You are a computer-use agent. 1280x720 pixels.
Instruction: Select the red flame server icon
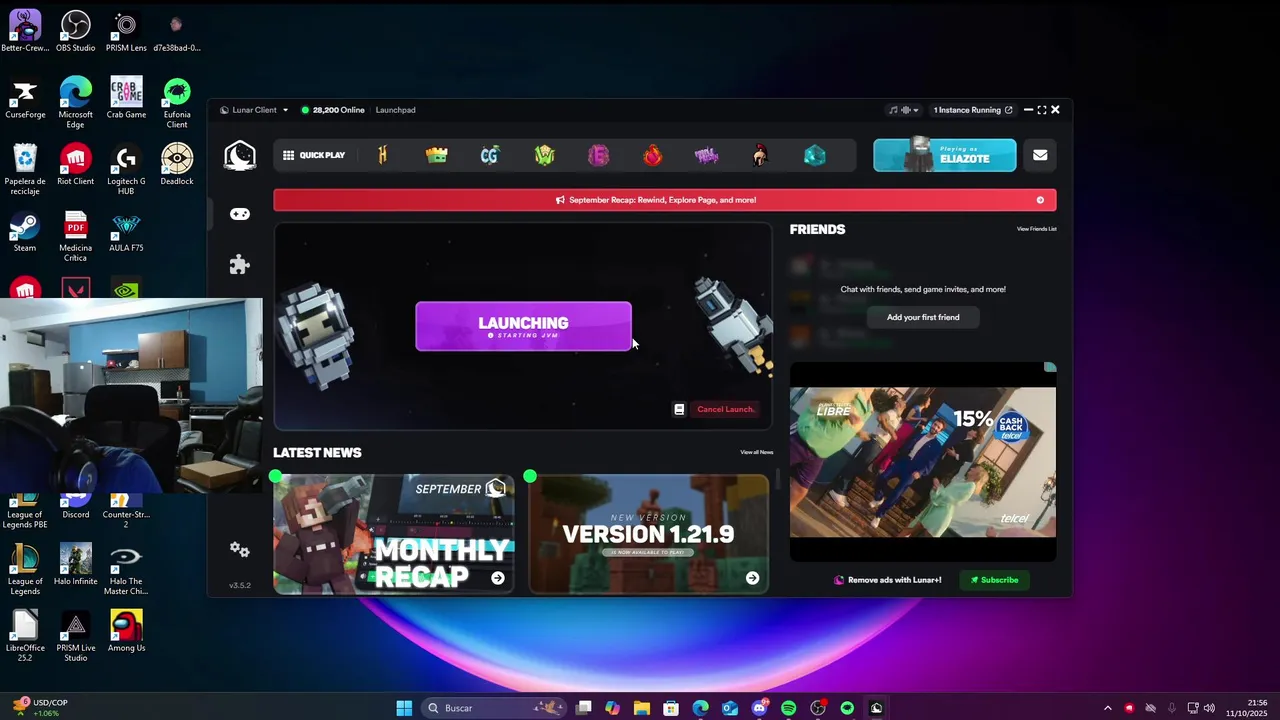coord(652,155)
